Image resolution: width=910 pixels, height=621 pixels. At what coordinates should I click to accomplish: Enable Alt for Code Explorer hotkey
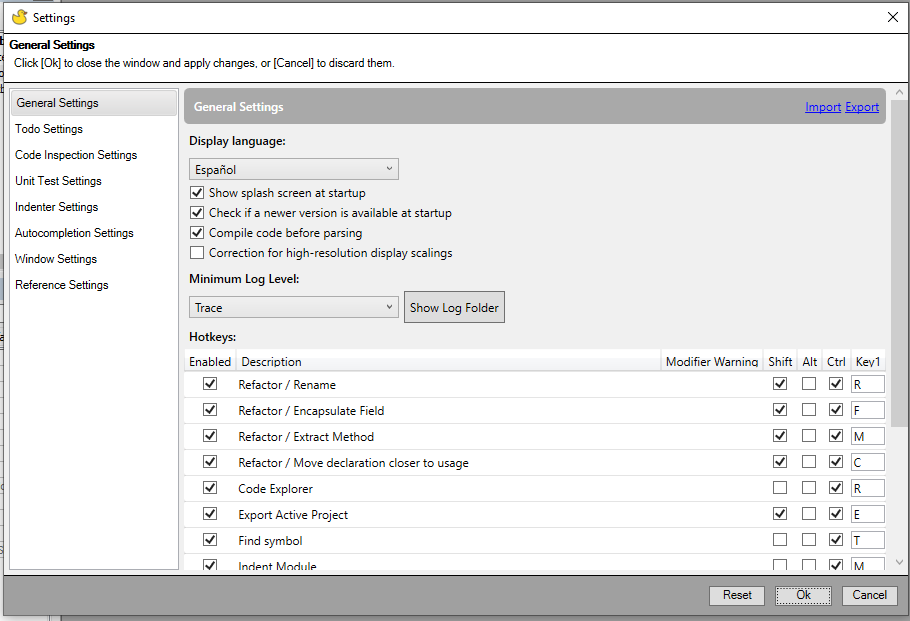809,488
